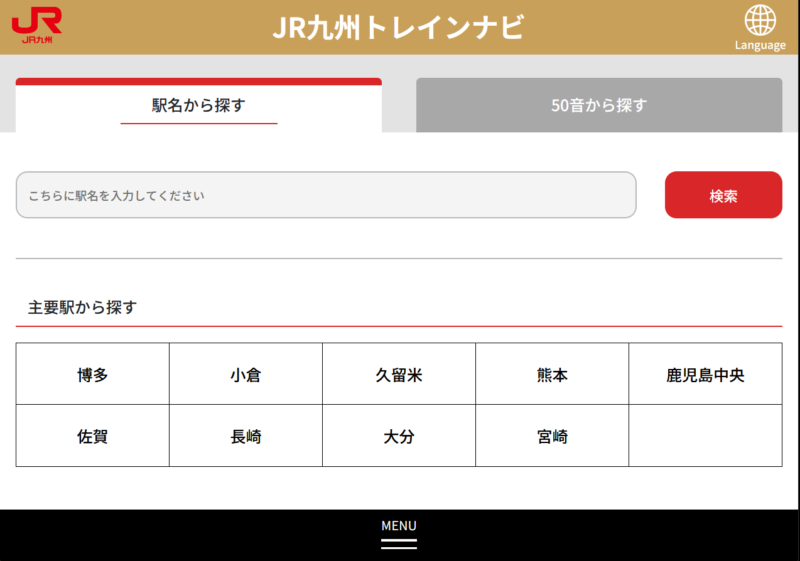Open the Language globe icon
Image resolution: width=800 pixels, height=561 pixels.
[760, 20]
